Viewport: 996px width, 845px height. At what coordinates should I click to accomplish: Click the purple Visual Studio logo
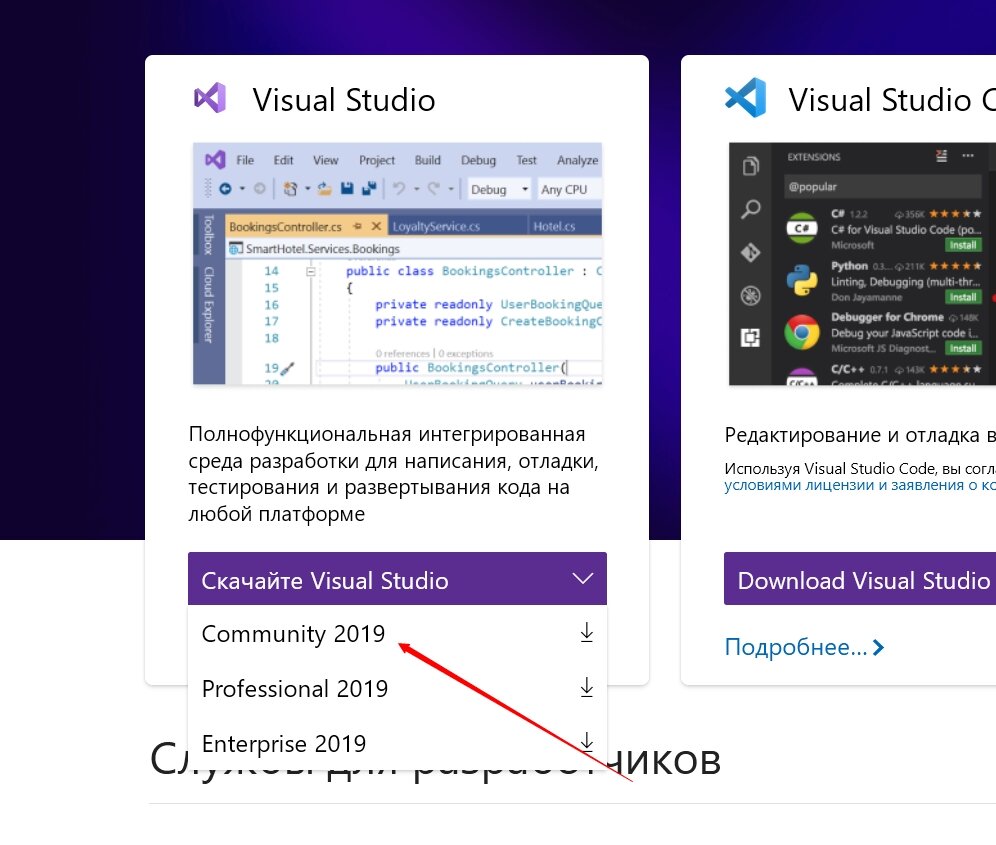click(x=210, y=98)
